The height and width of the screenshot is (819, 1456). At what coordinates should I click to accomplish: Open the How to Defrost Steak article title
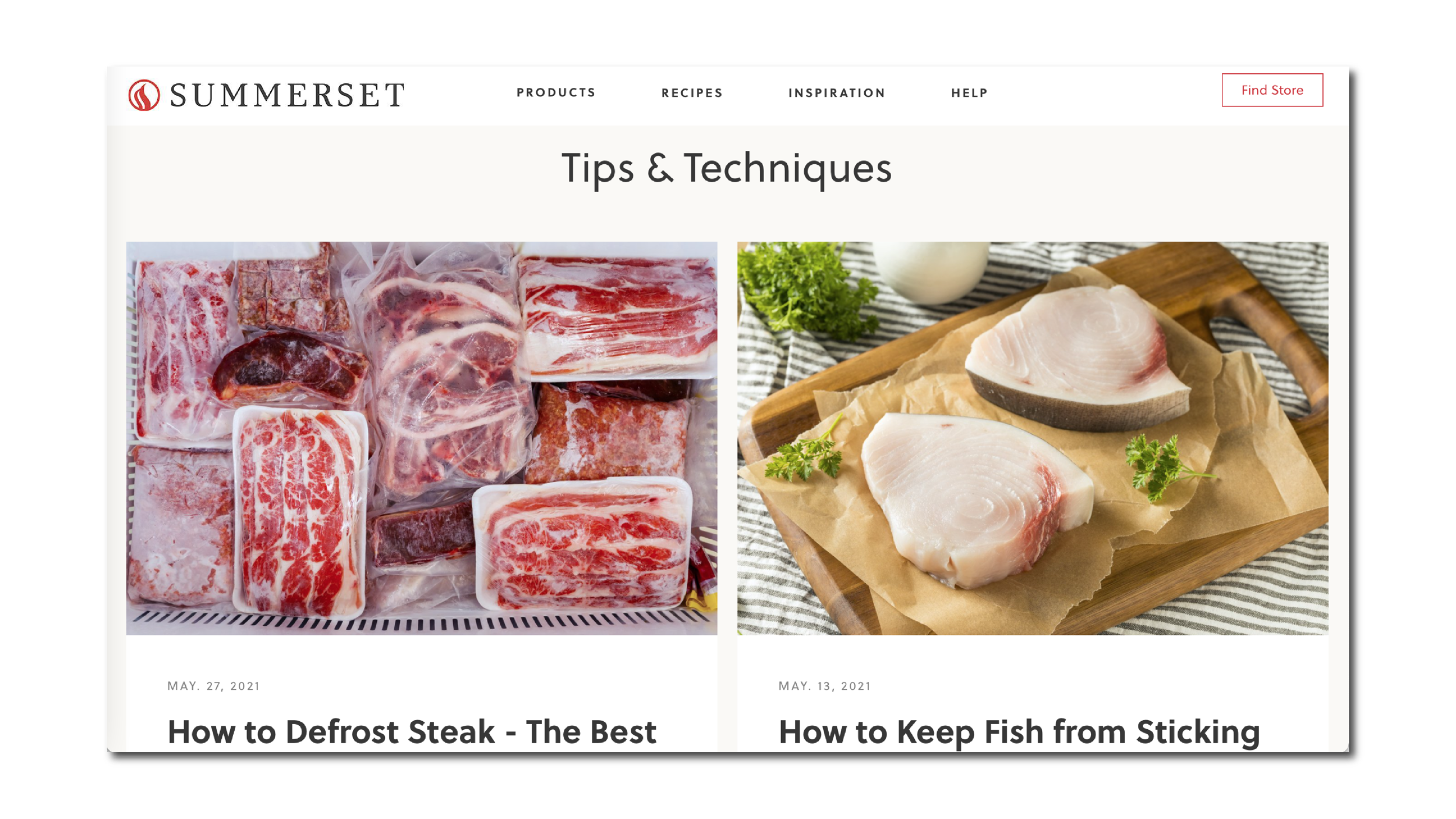click(x=412, y=732)
